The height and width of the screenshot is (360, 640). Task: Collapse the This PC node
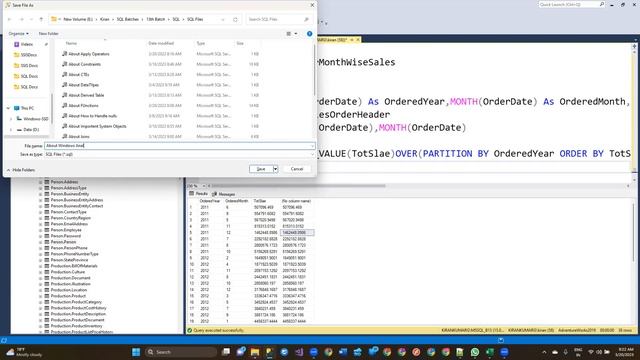click(x=8, y=108)
